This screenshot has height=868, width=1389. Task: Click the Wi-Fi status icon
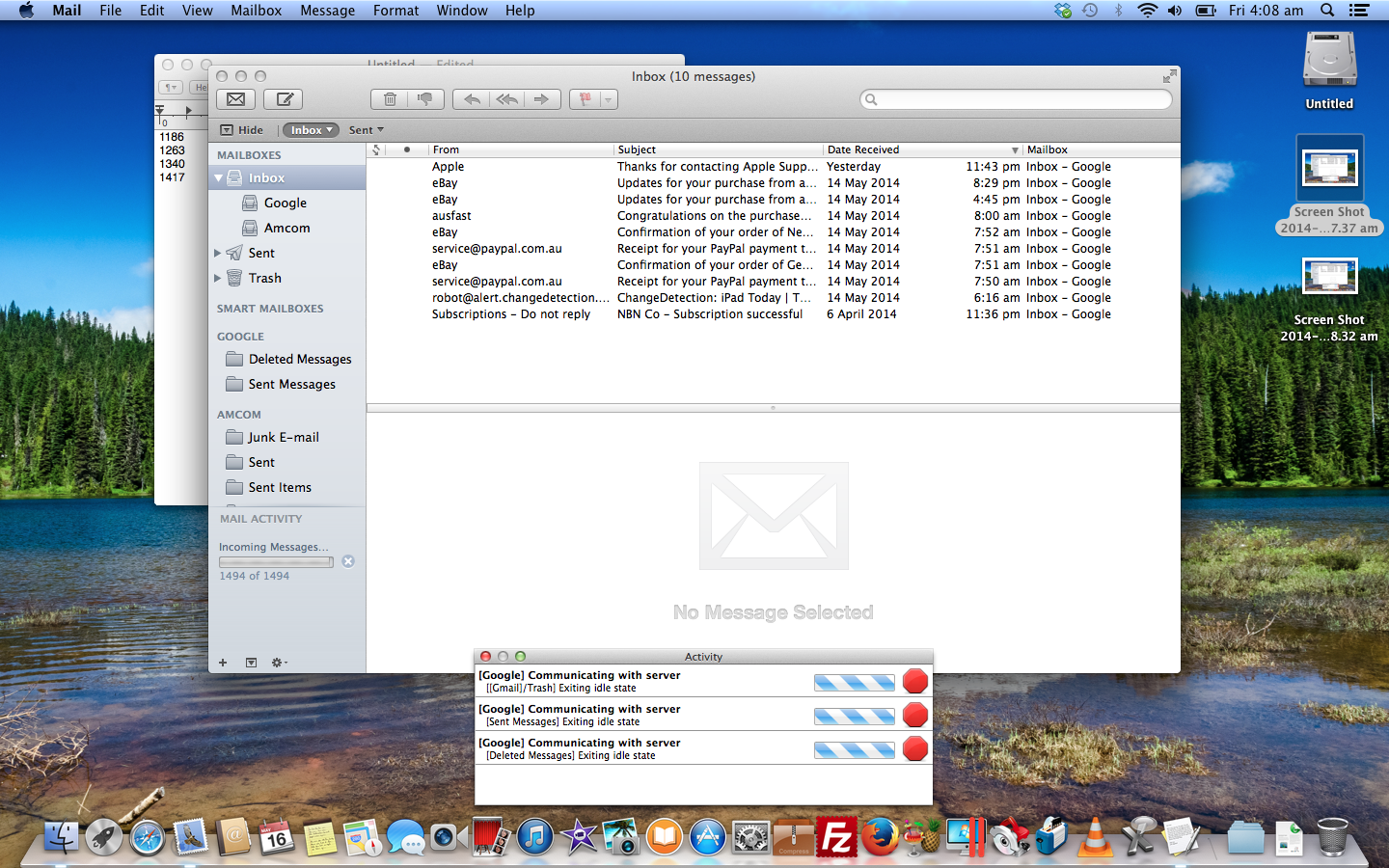click(1147, 11)
